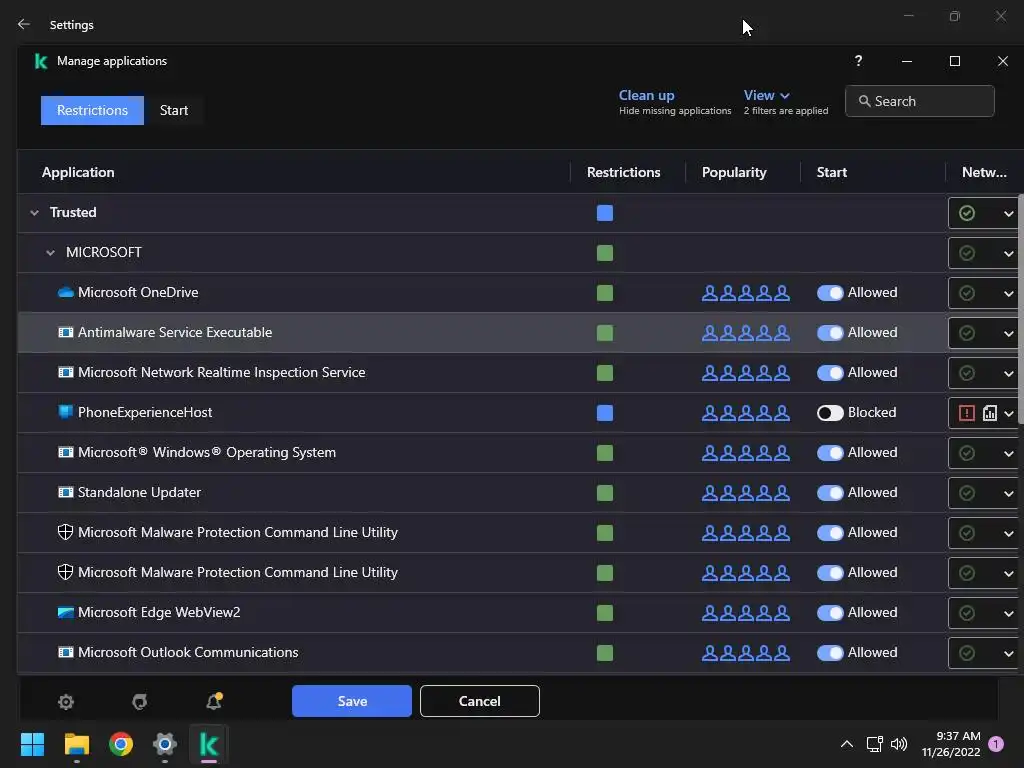Toggle start for second Malware Protection Command Line Utility

[x=830, y=573]
